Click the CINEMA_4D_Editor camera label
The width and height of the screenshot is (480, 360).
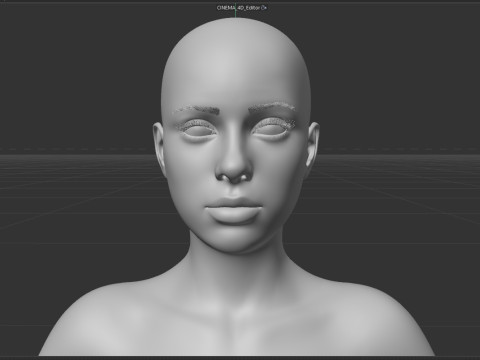pyautogui.click(x=238, y=7)
